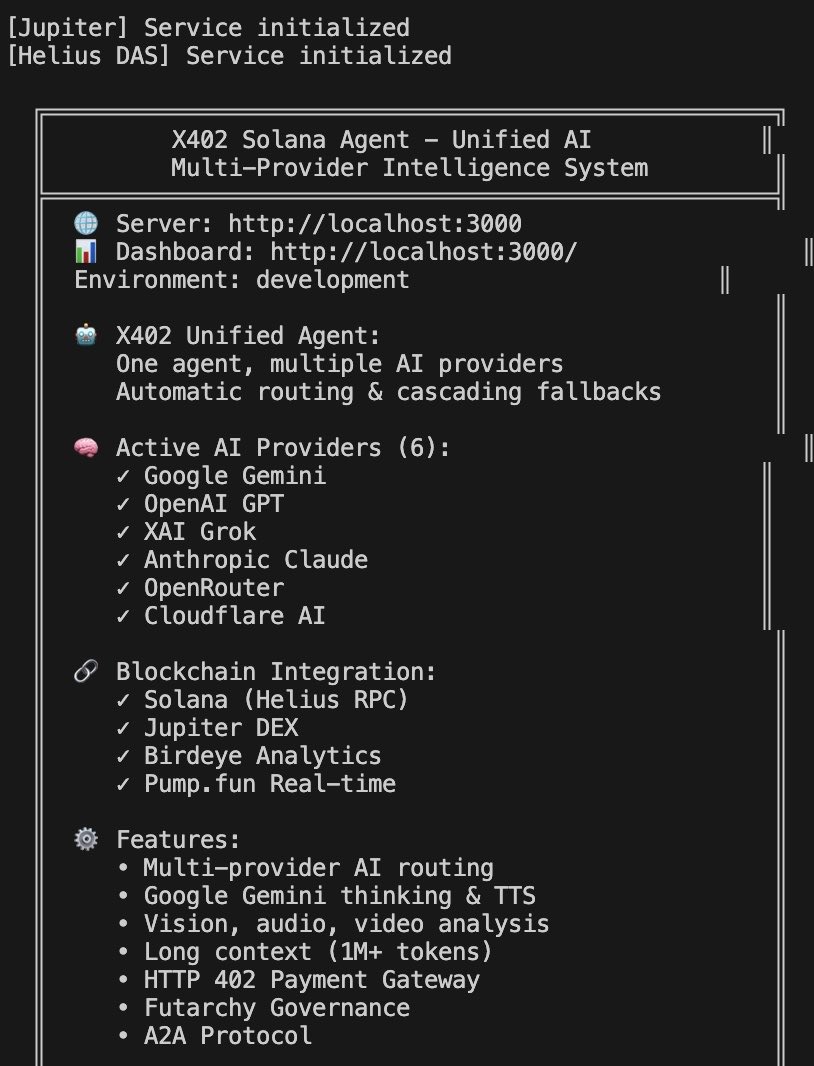Click the Solana (Helius RPC) entry

tap(276, 700)
